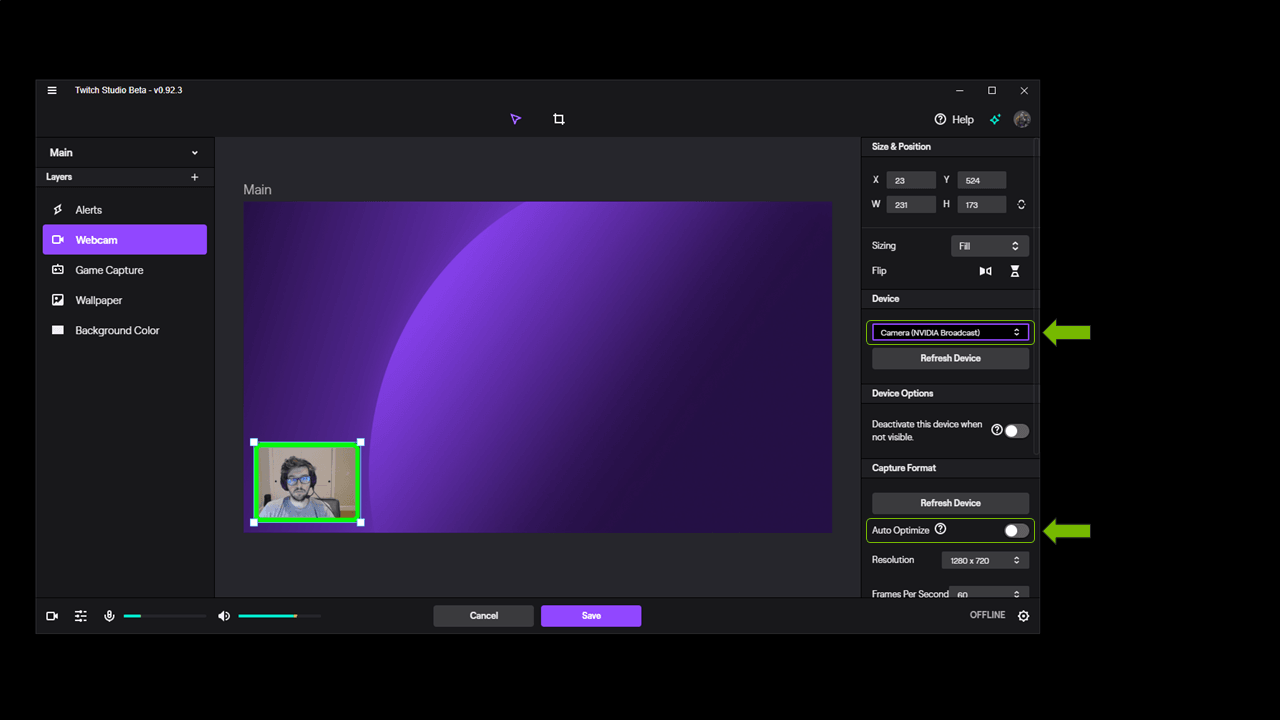1280x720 pixels.
Task: Click the aspect ratio lock icon
Action: [x=1021, y=204]
